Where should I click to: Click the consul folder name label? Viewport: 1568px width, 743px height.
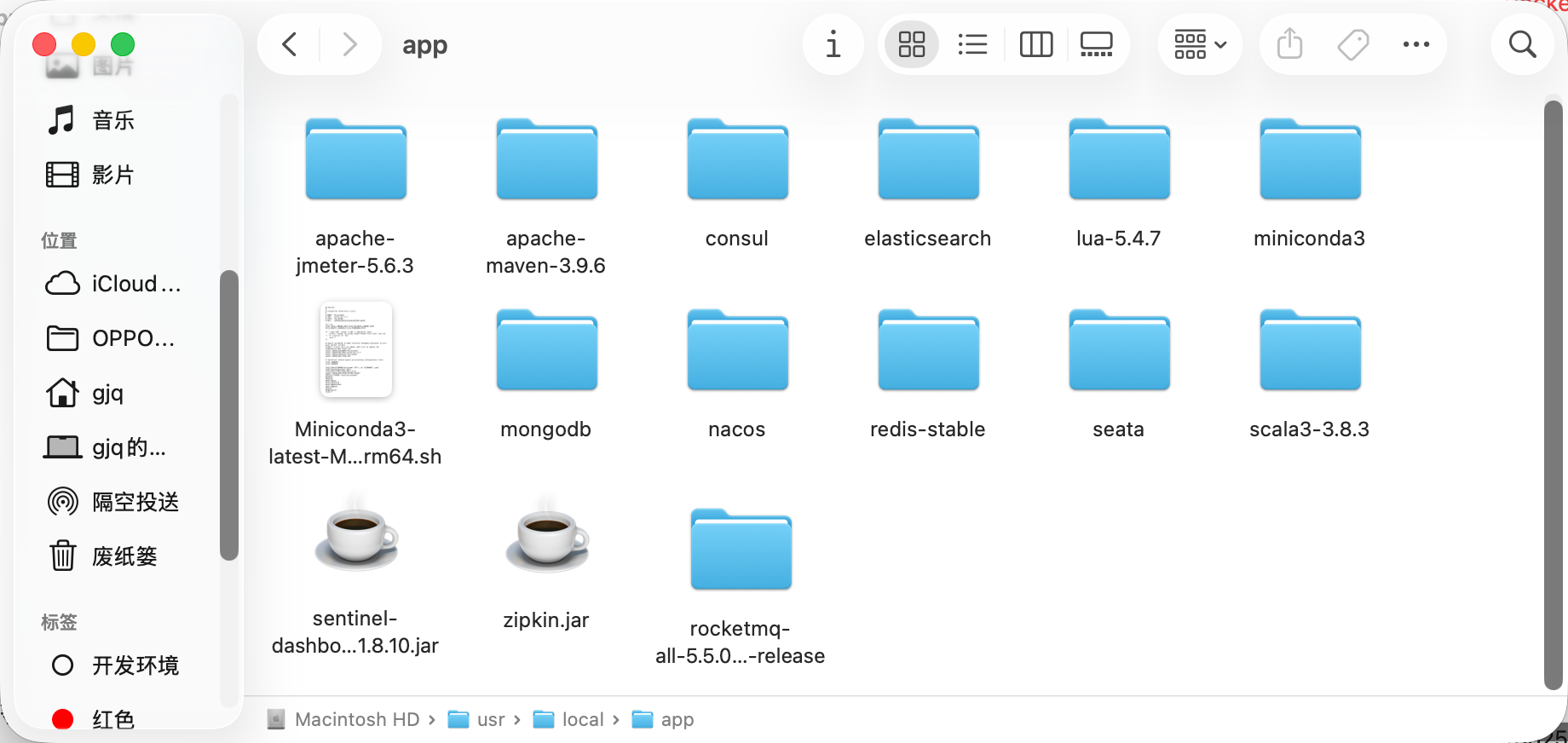click(737, 239)
